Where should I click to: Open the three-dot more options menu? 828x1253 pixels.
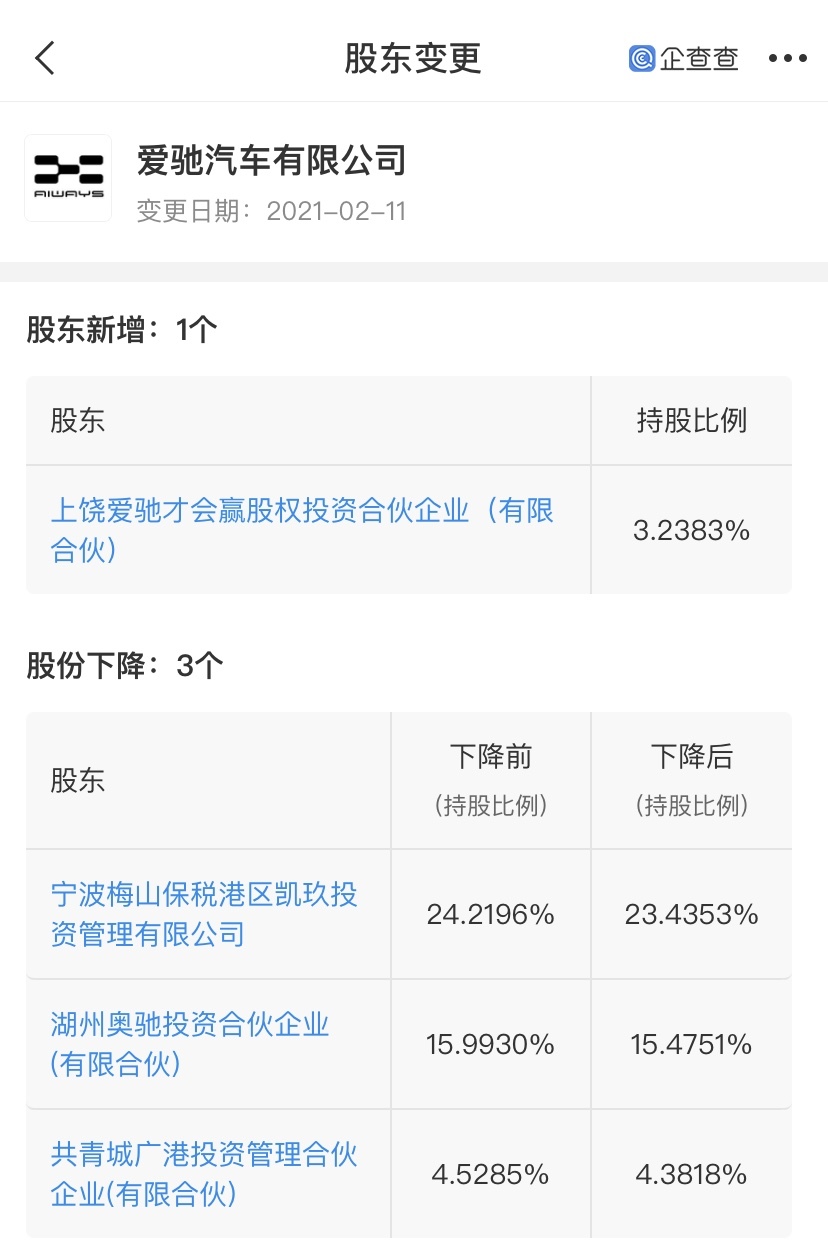pyautogui.click(x=787, y=58)
